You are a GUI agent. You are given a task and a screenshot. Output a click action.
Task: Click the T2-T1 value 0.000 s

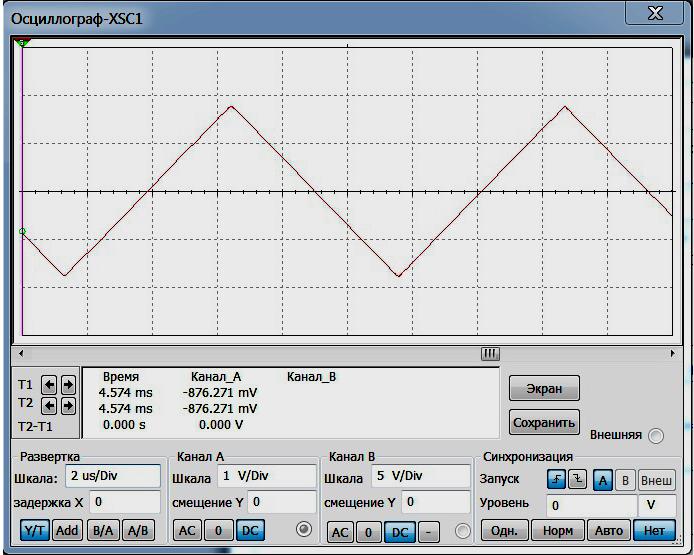(x=124, y=425)
